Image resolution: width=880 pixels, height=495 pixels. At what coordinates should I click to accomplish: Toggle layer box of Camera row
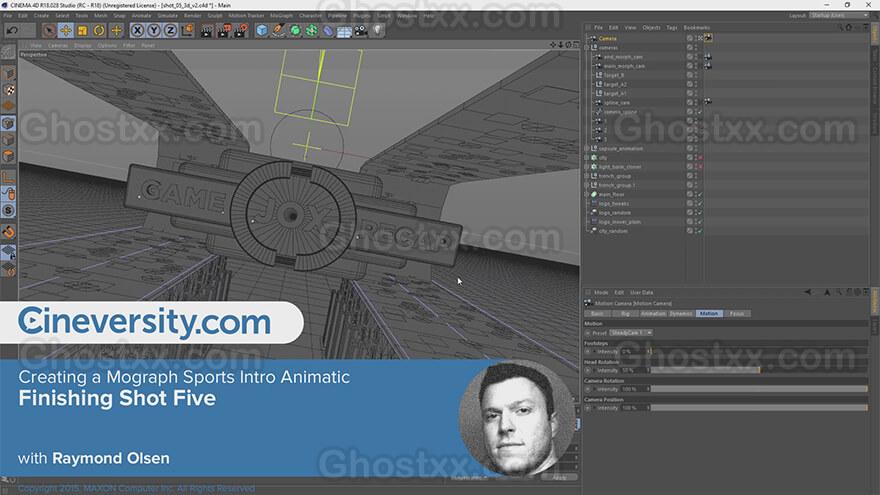690,38
